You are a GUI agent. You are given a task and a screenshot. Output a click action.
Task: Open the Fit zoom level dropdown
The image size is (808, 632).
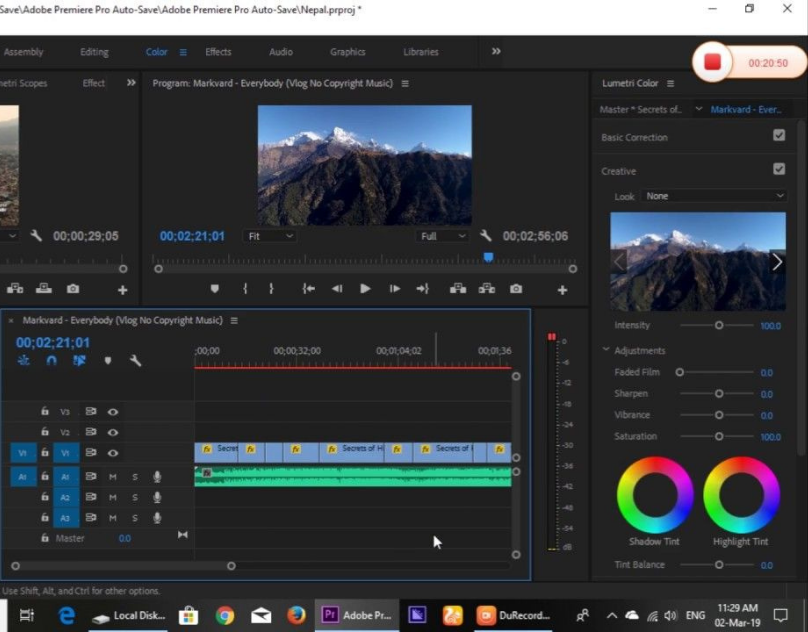point(269,236)
